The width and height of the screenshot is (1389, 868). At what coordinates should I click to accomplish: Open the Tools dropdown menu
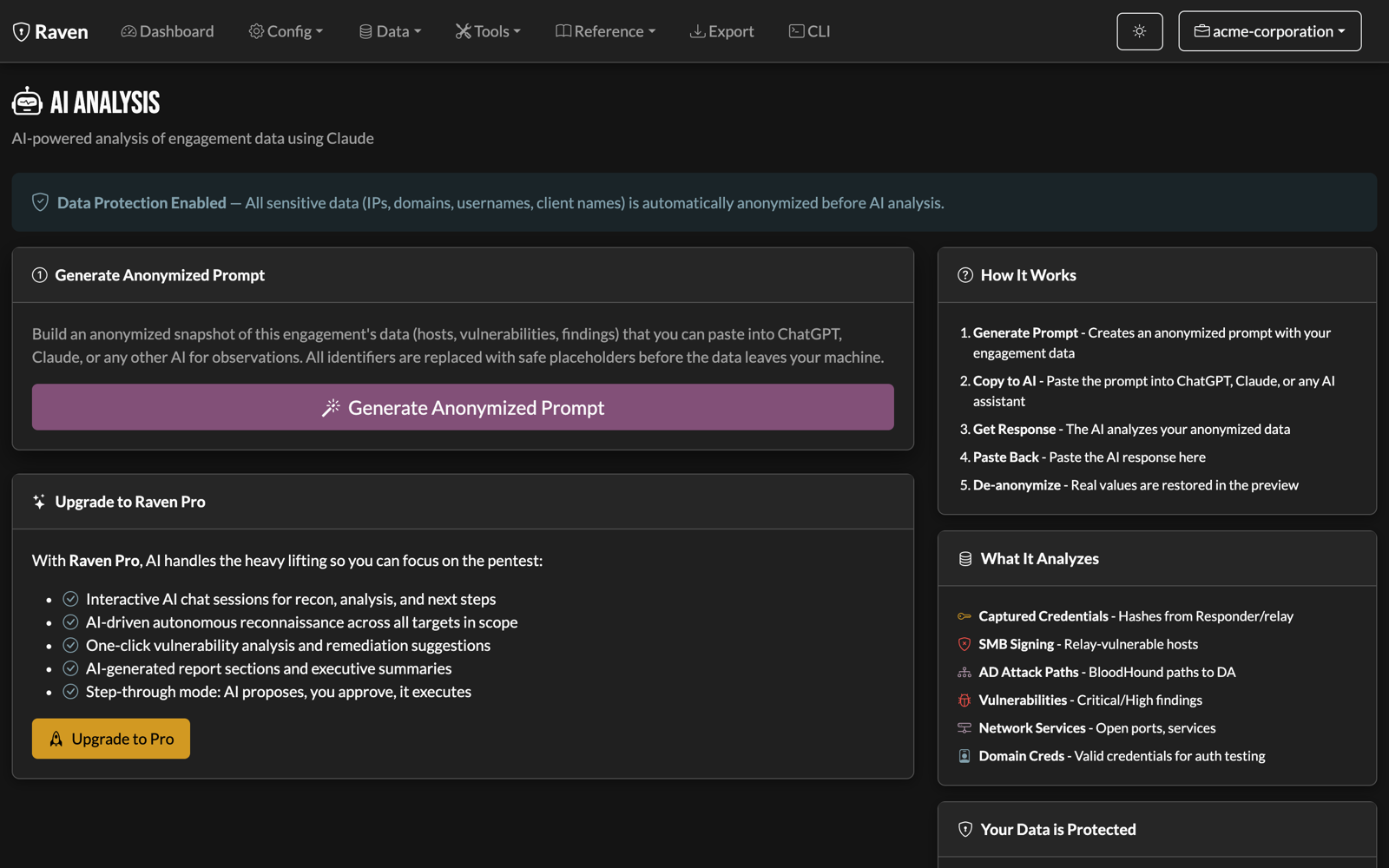click(x=488, y=31)
